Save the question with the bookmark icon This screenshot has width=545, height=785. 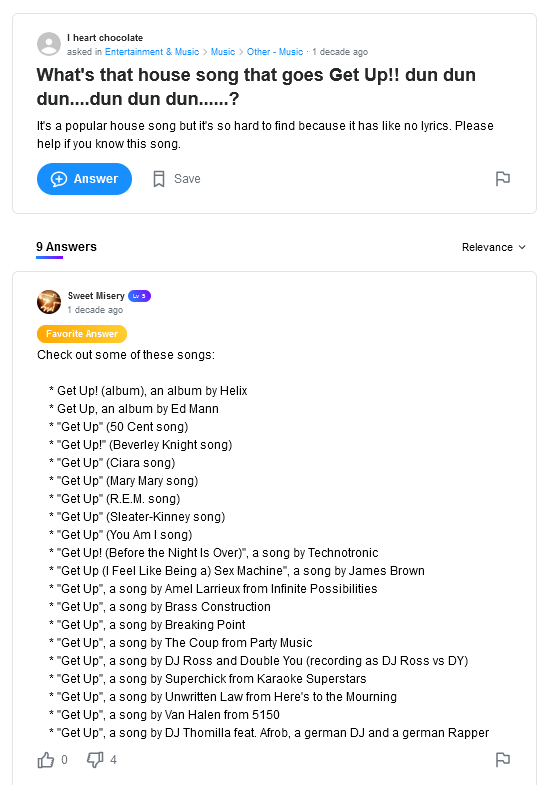click(159, 179)
